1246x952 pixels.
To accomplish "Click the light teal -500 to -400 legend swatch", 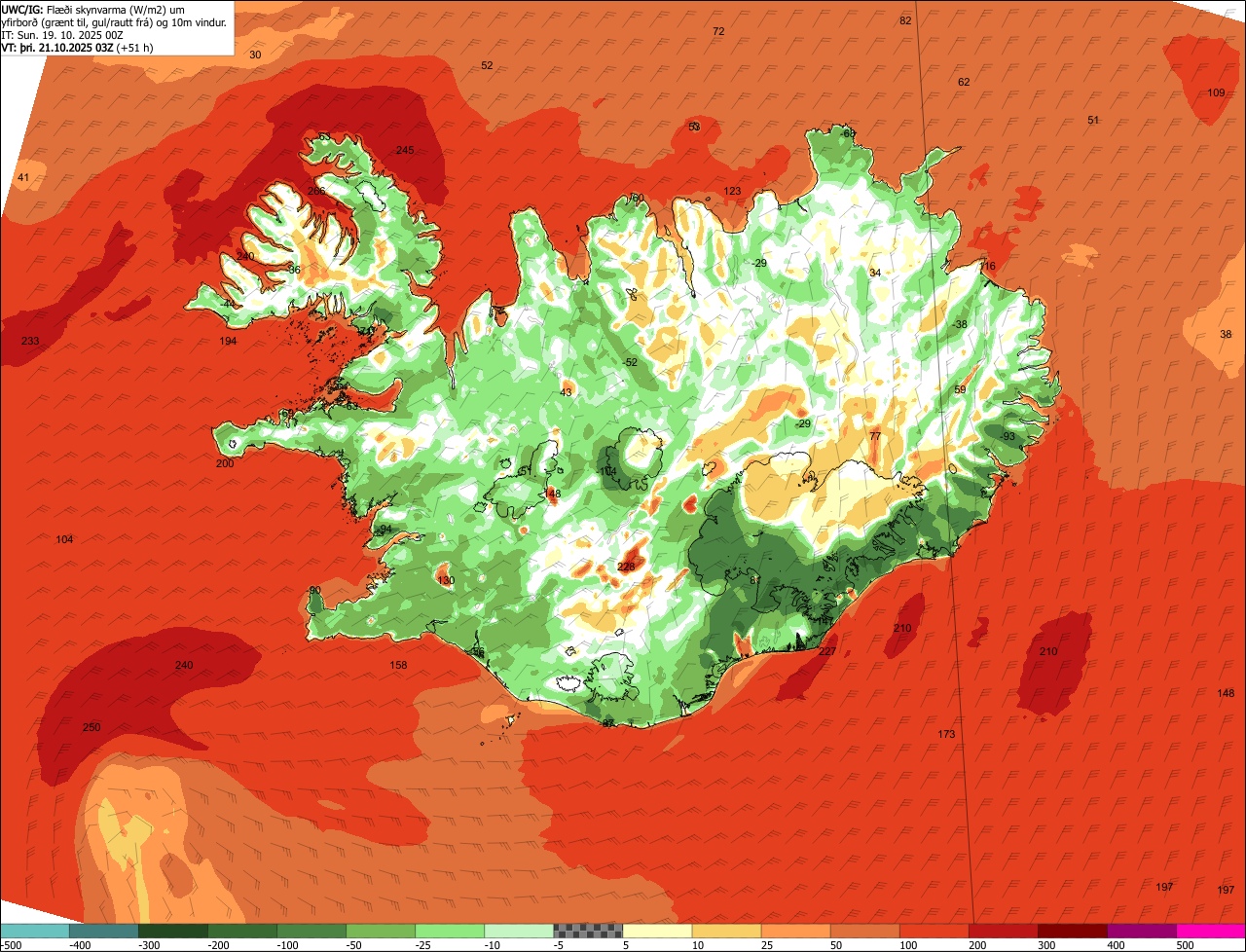I will (35, 931).
